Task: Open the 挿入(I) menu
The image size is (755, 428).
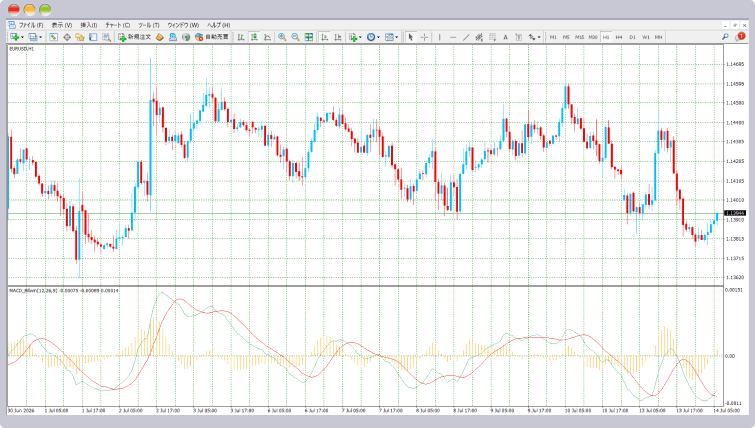Action: (89, 25)
